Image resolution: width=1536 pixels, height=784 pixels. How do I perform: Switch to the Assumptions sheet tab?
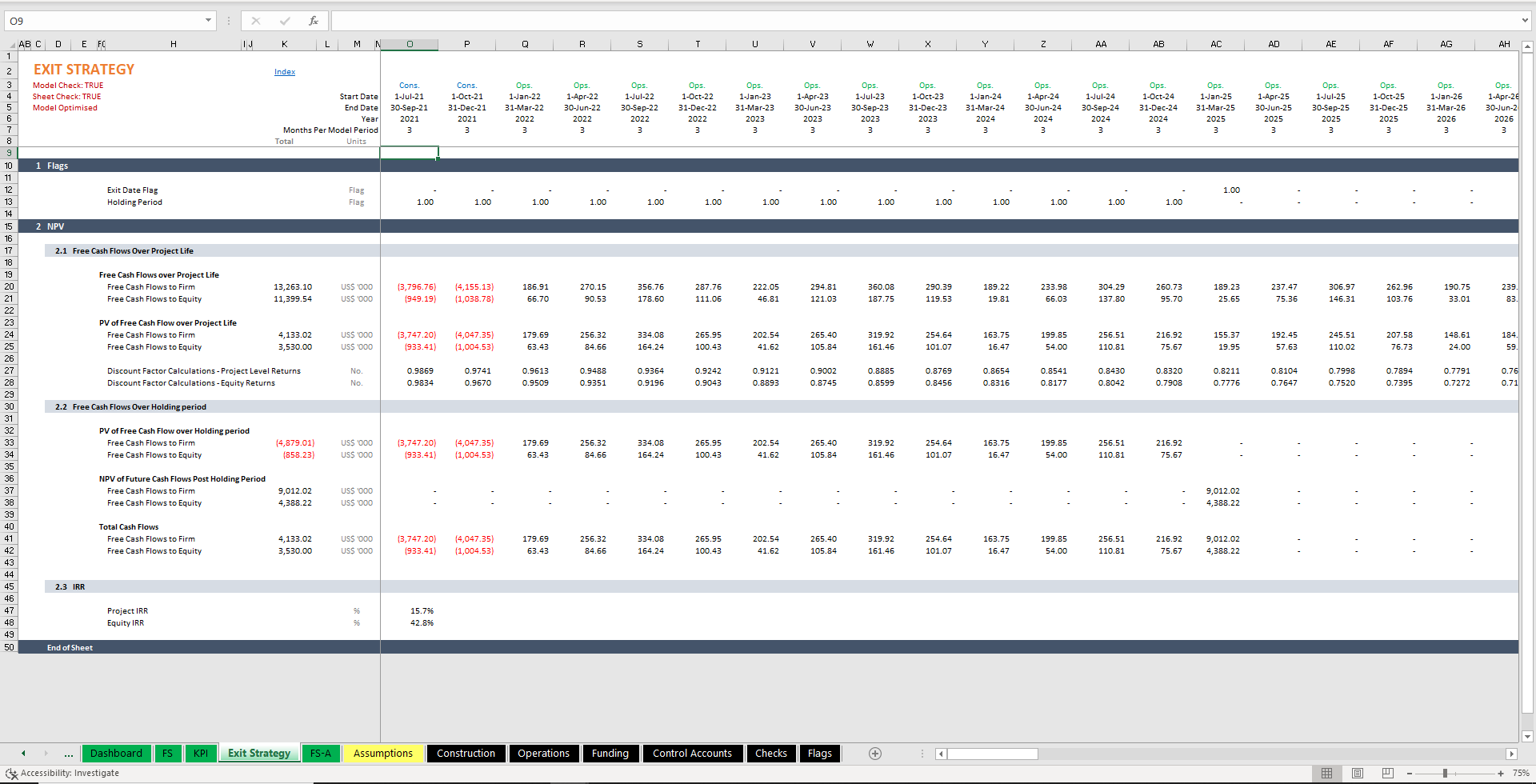click(383, 754)
